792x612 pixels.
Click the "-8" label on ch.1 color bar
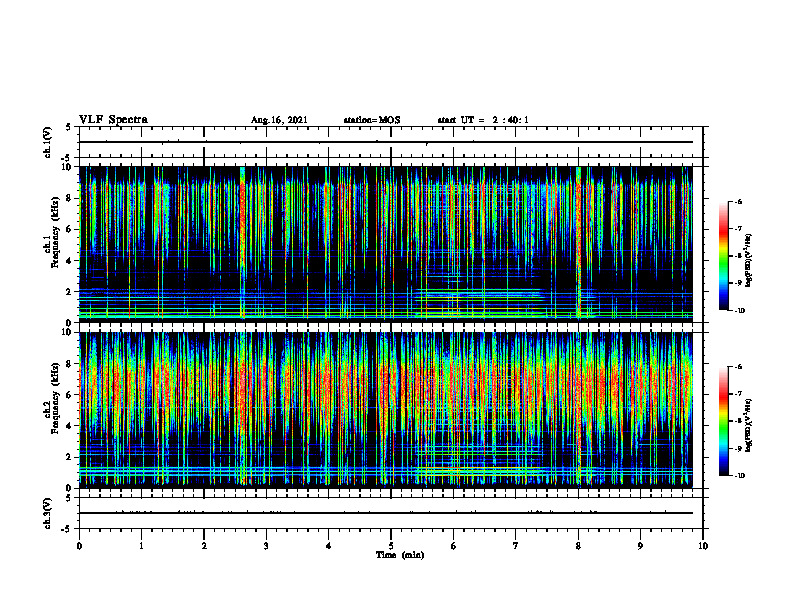click(739, 256)
